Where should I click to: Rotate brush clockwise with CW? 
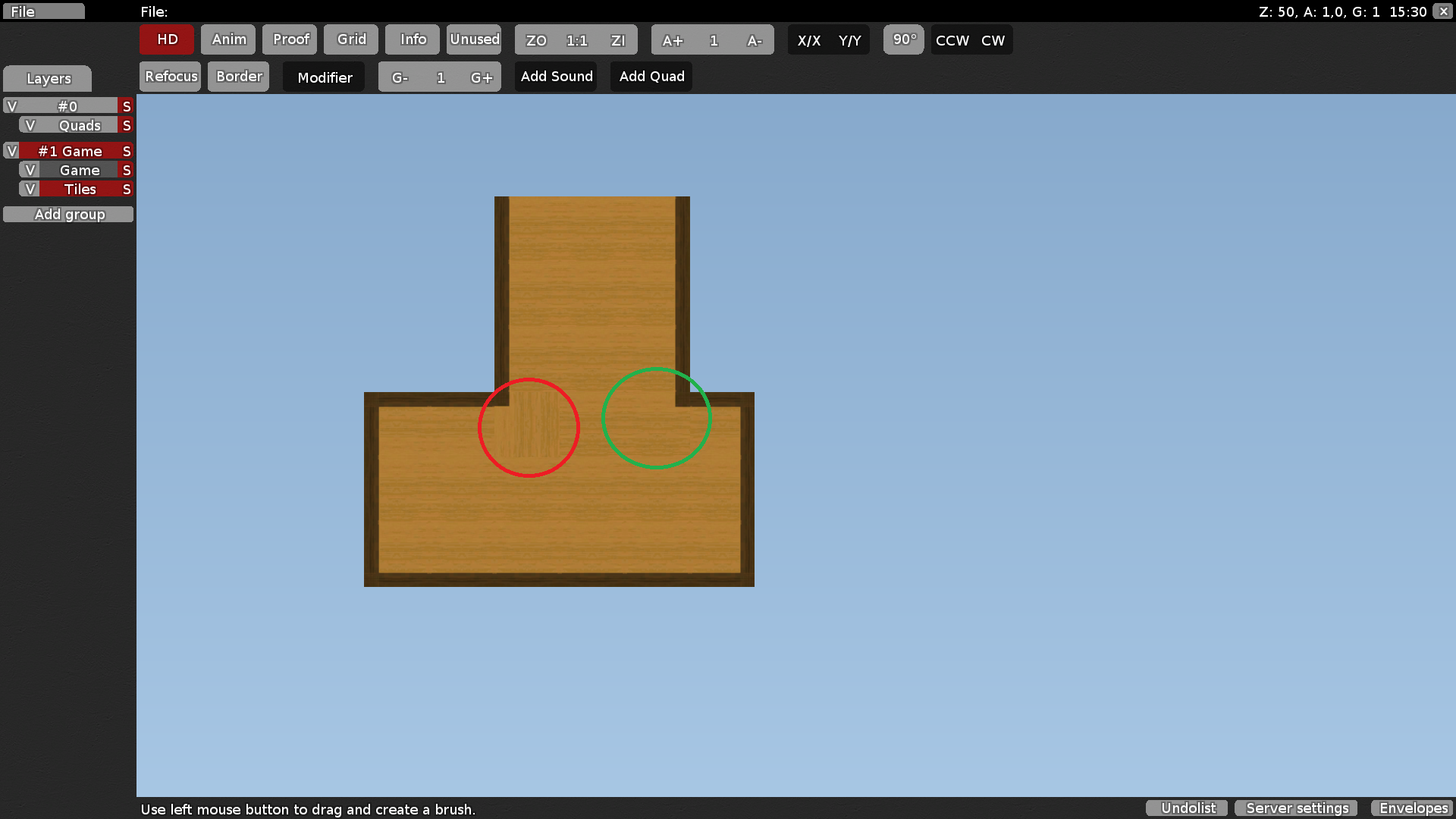pyautogui.click(x=993, y=40)
